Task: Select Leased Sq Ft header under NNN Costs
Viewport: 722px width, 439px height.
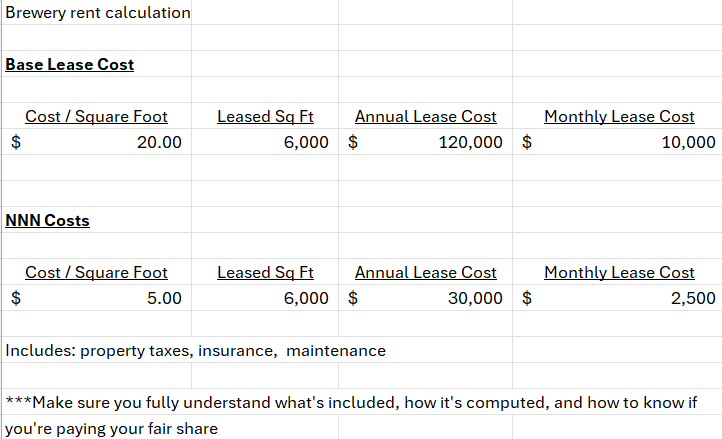Action: tap(265, 273)
